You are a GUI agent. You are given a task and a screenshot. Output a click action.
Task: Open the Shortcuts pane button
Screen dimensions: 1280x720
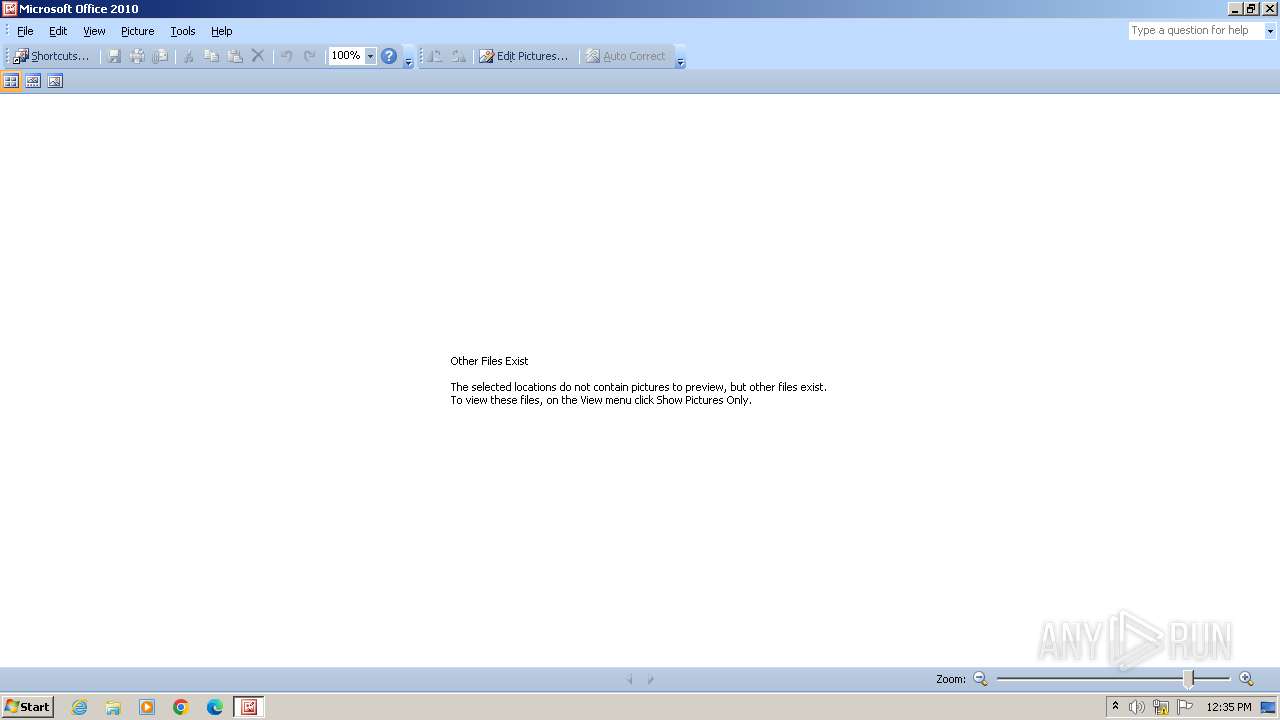[x=51, y=56]
